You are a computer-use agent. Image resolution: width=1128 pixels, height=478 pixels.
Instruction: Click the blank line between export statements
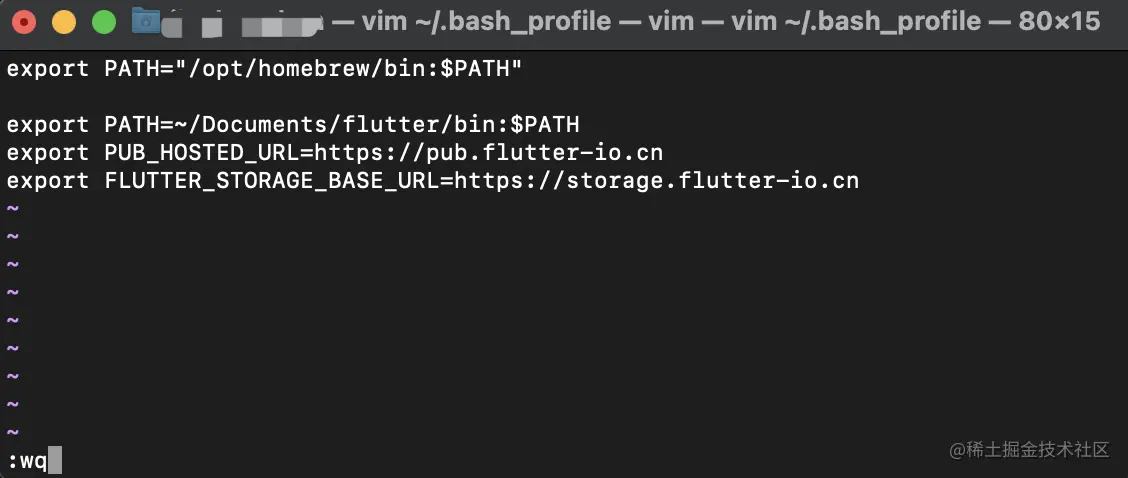[564, 97]
